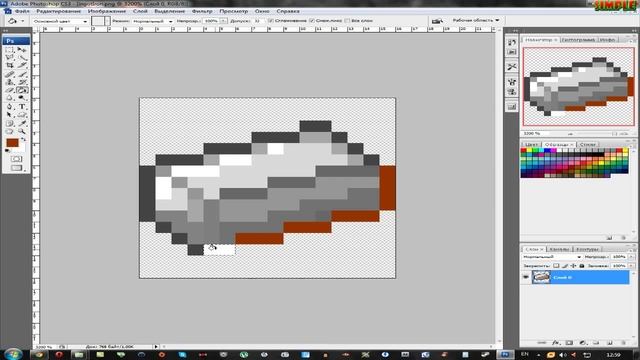Open the Редактирование menu
Image resolution: width=640 pixels, height=360 pixels.
58,11
